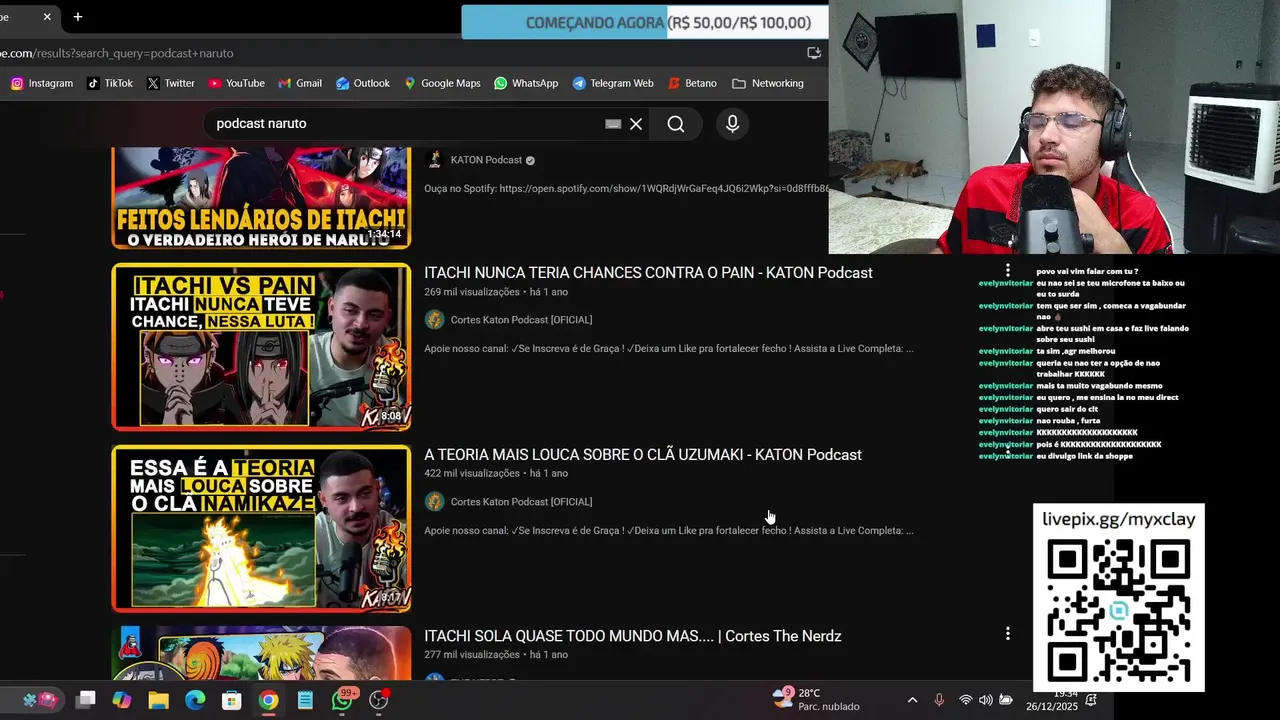
Task: Open Task View on taskbar
Action: coord(85,700)
